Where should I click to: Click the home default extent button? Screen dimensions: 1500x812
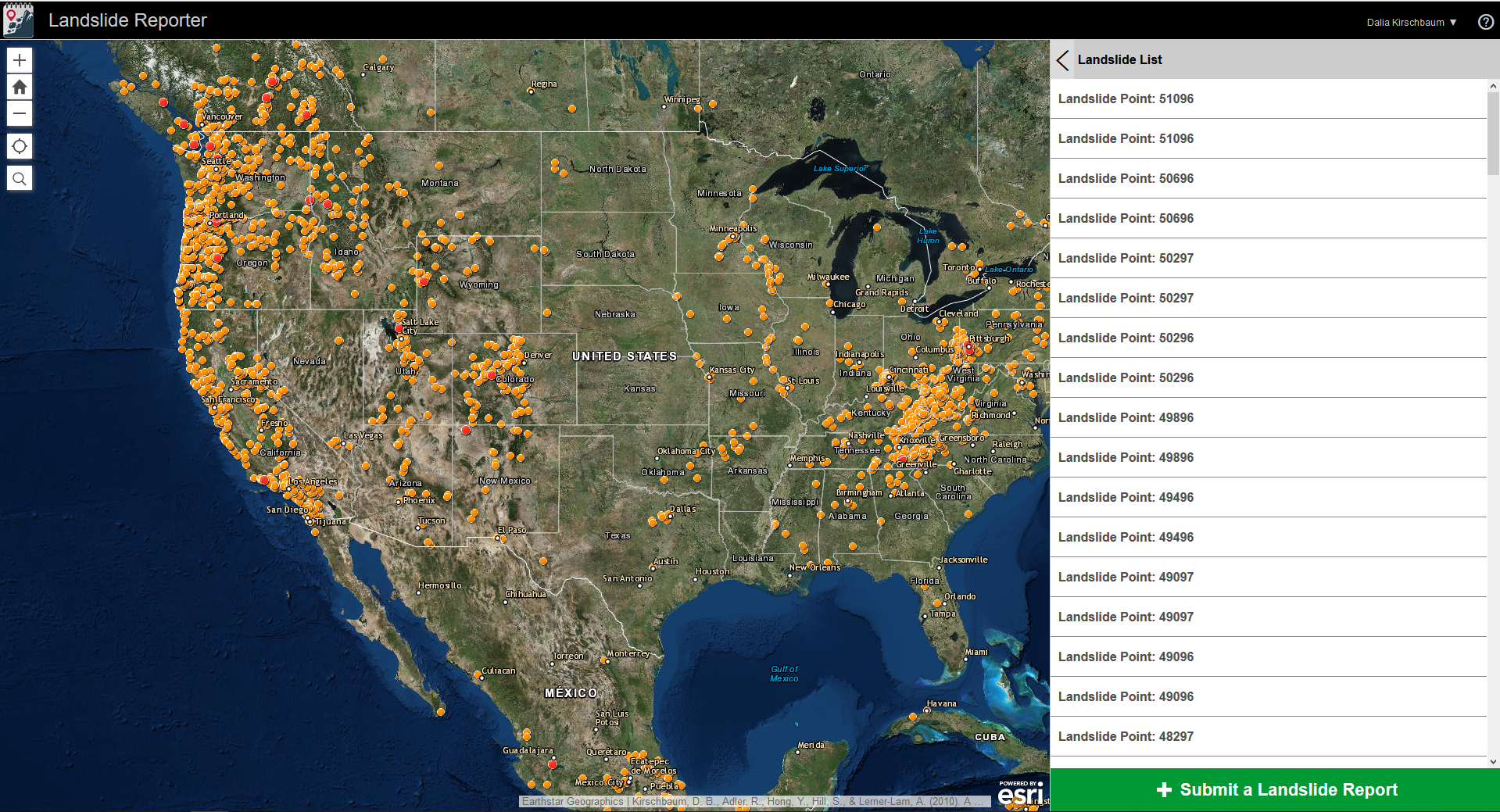click(x=20, y=87)
